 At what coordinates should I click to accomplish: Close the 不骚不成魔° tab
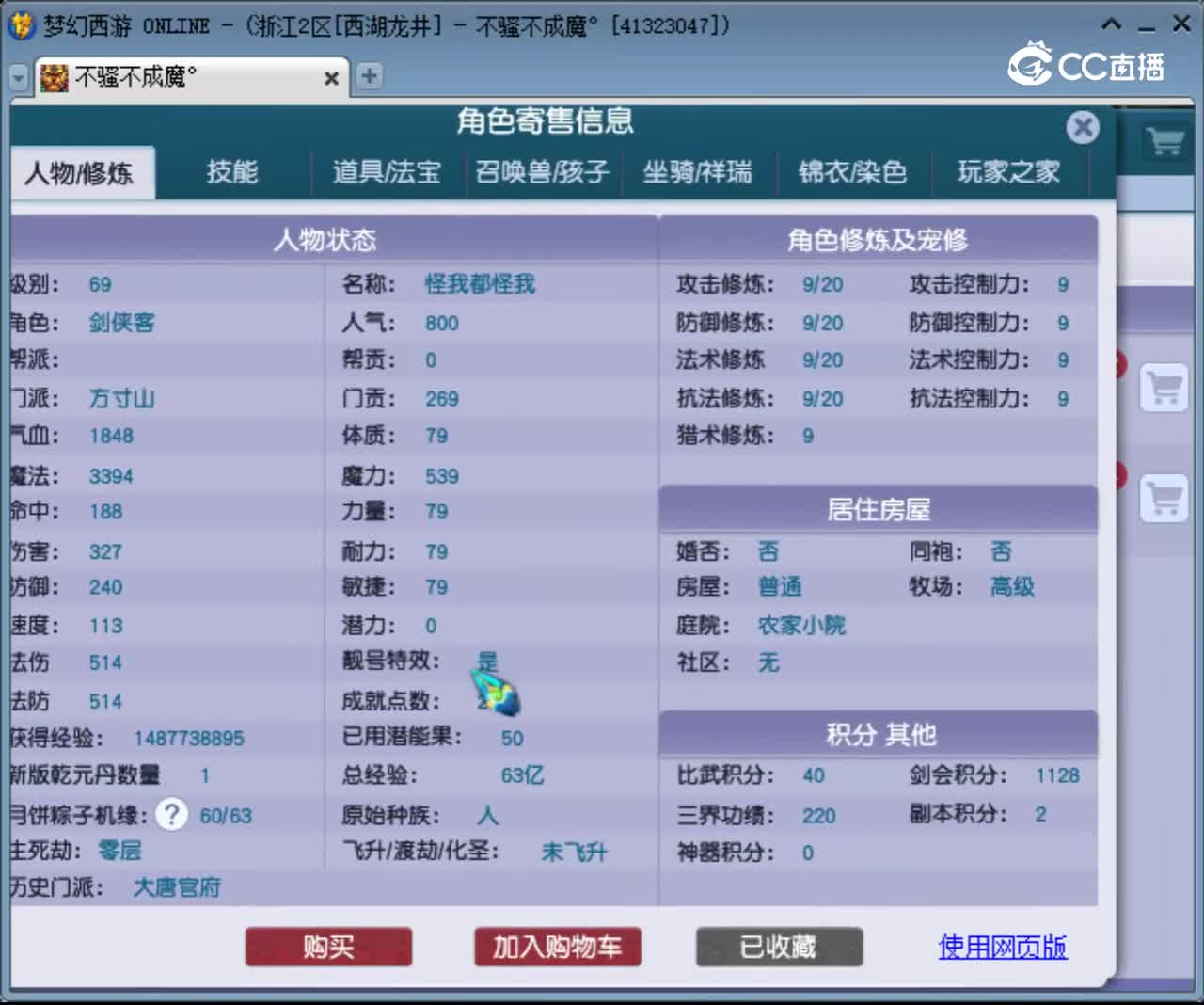coord(331,78)
